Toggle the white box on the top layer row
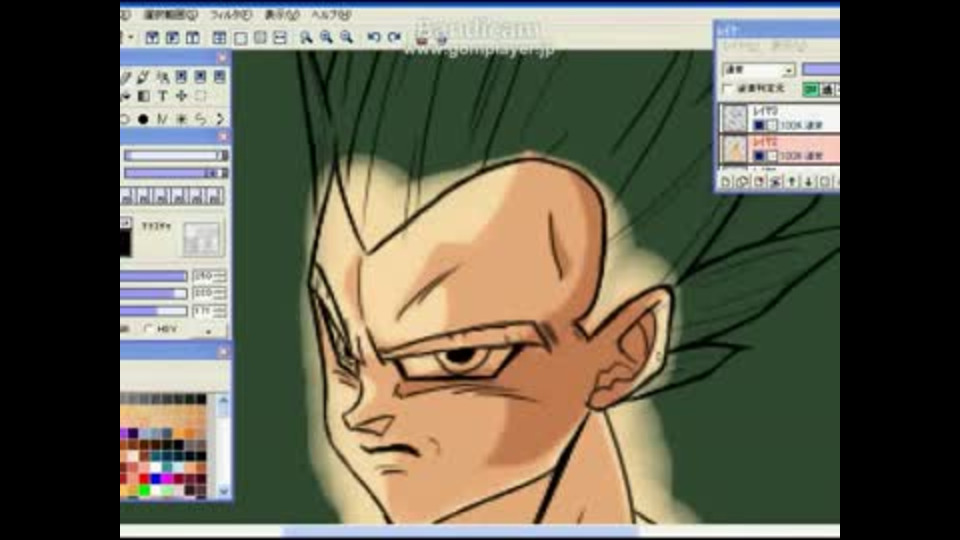Viewport: 960px width, 540px height. (x=771, y=125)
